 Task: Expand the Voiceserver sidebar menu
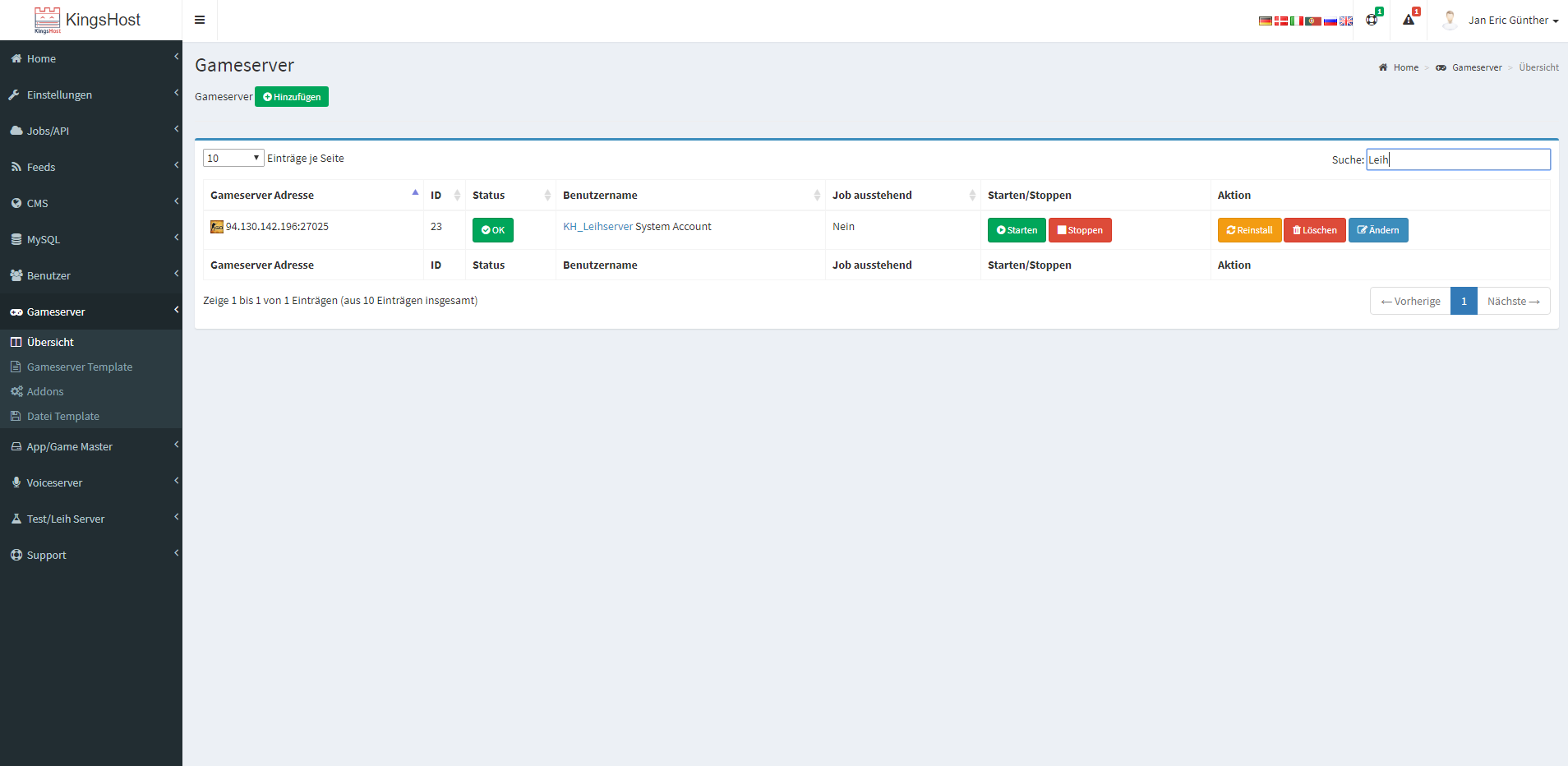point(54,482)
